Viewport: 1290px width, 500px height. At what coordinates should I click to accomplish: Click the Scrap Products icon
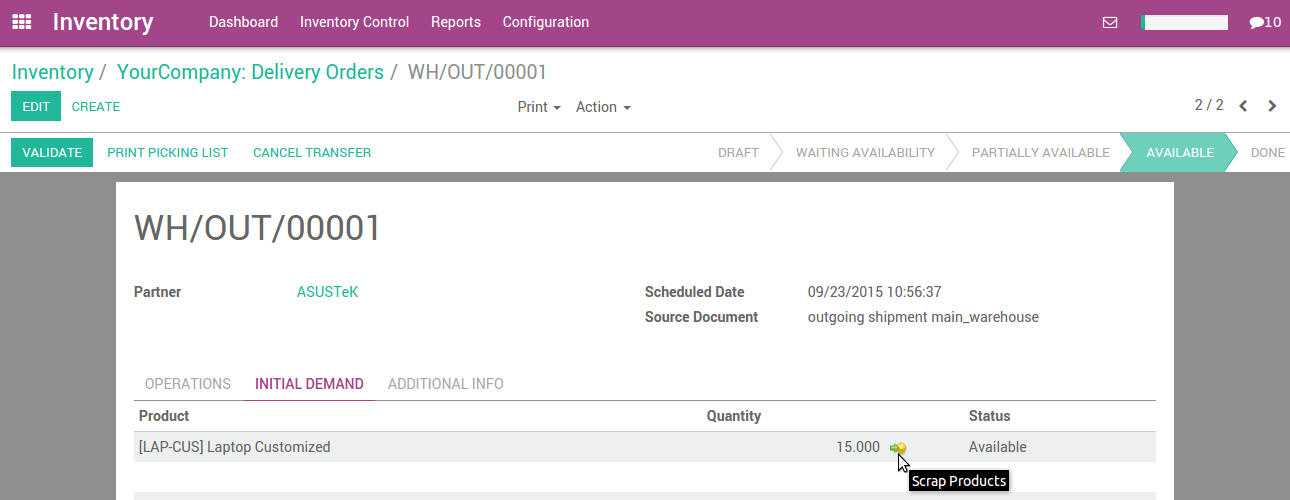click(x=897, y=448)
